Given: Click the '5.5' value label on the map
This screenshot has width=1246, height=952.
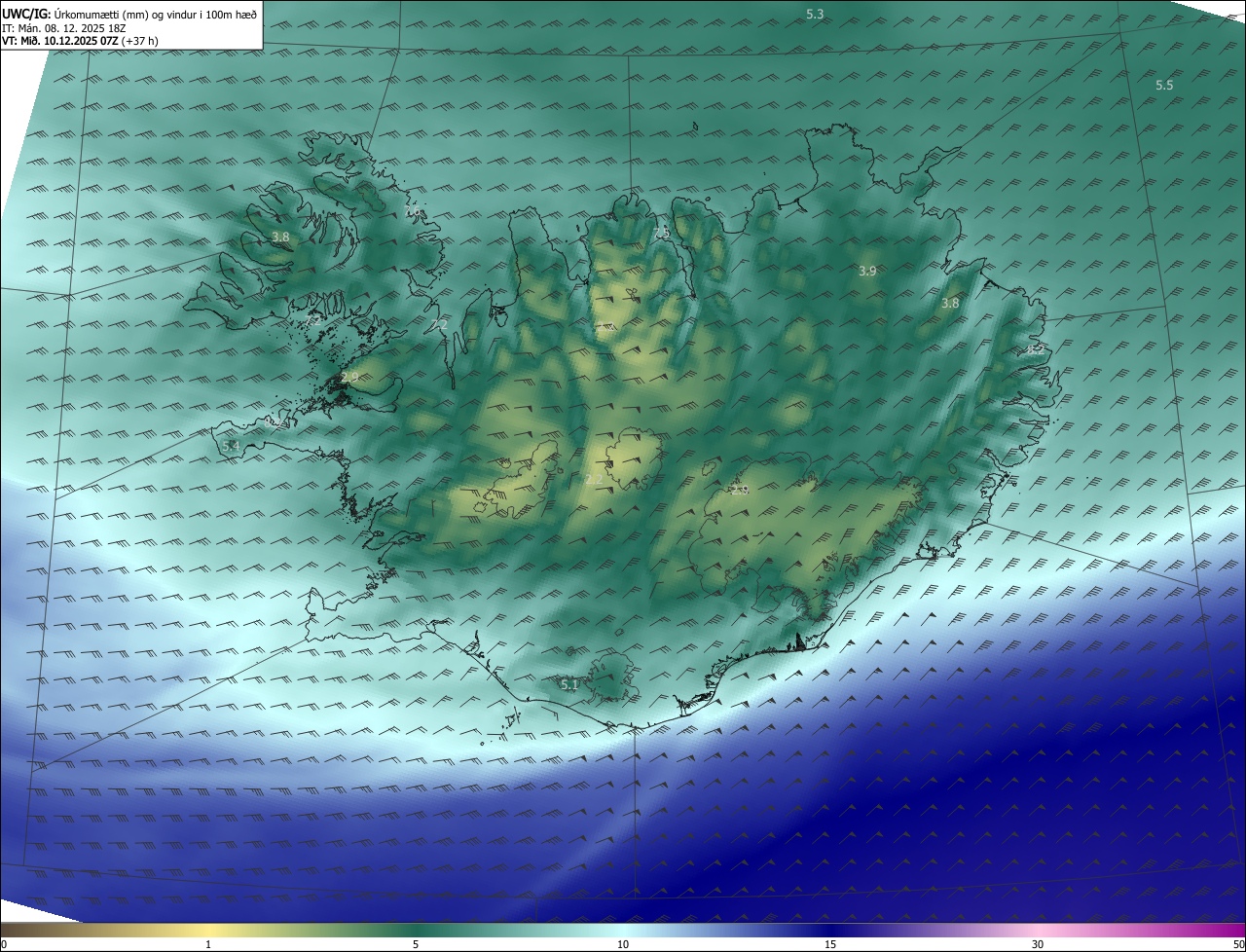Looking at the screenshot, I should pyautogui.click(x=1164, y=85).
